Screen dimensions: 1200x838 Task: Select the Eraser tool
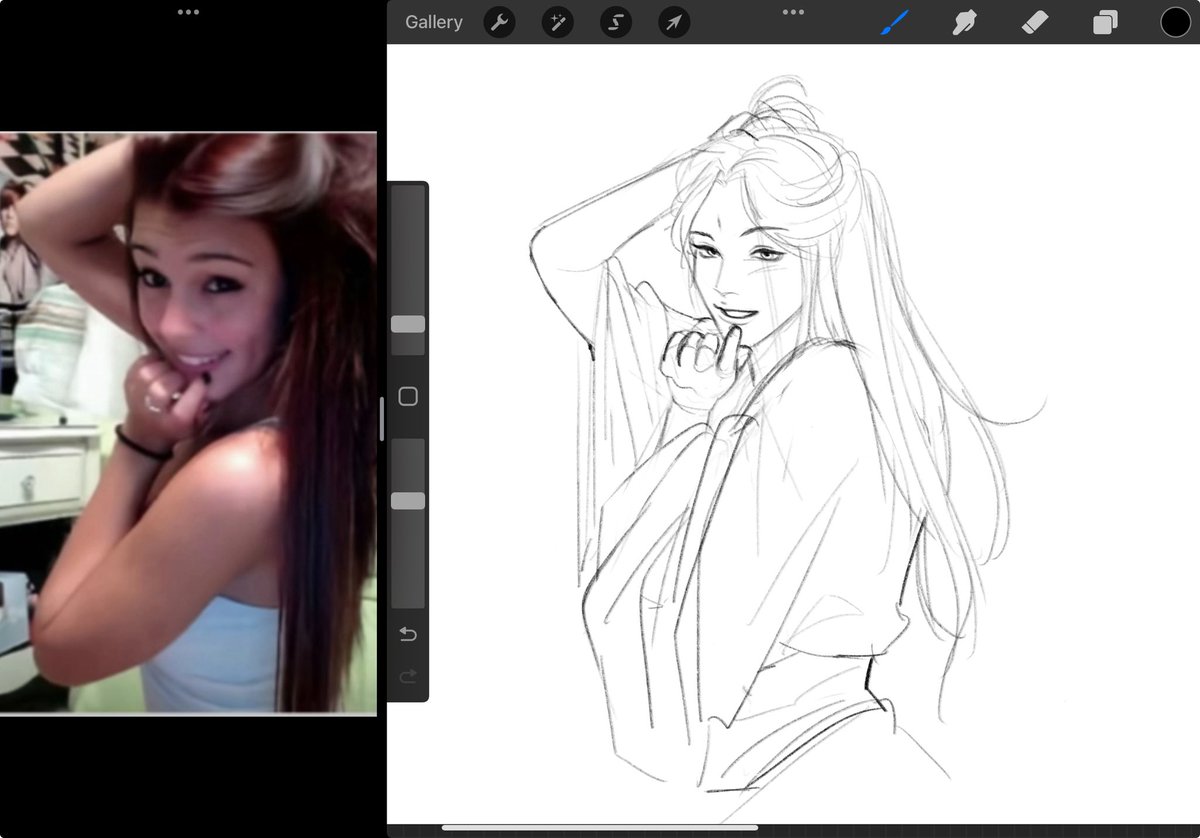(x=1034, y=21)
